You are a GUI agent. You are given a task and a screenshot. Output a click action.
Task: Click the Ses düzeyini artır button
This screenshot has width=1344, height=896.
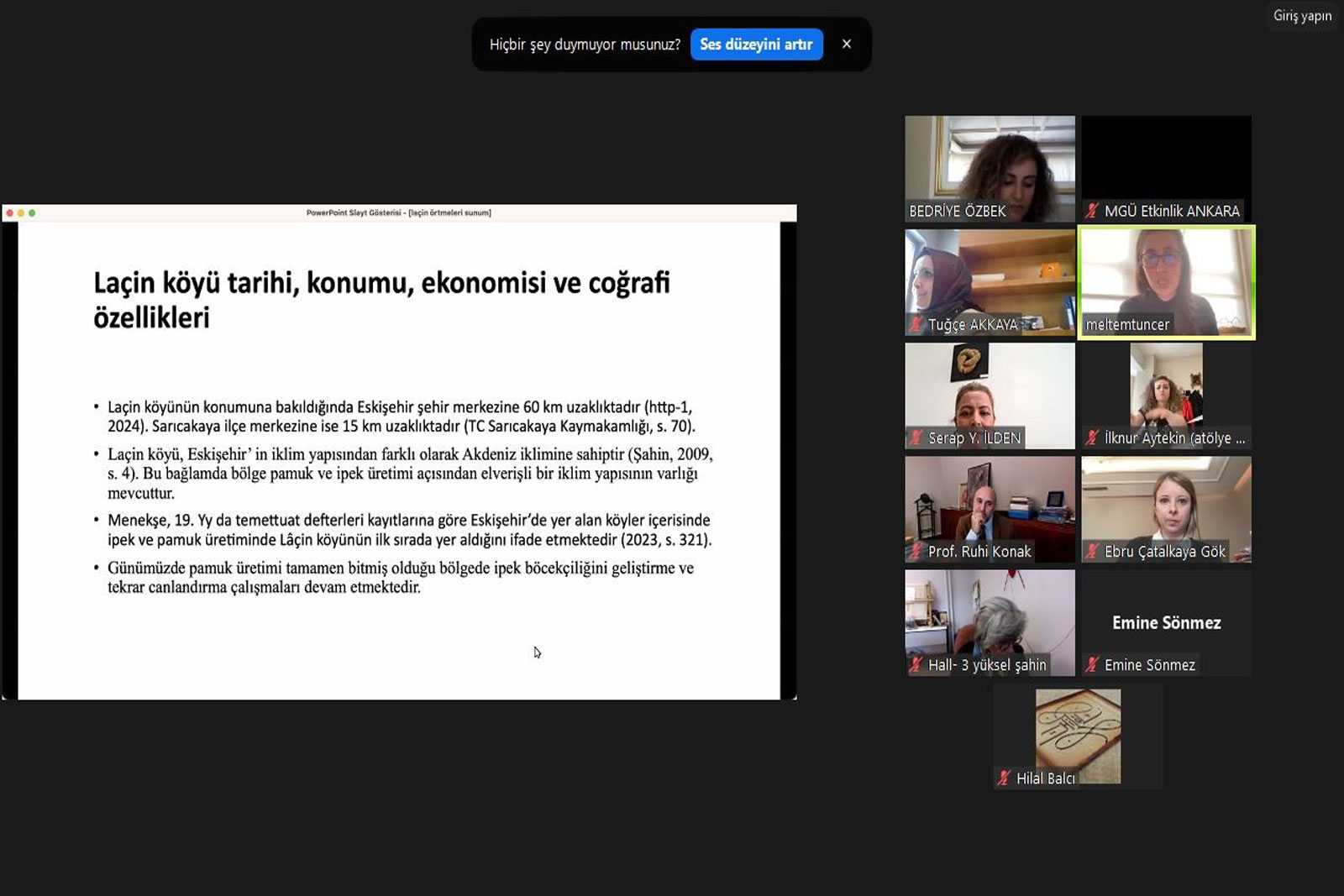(756, 45)
